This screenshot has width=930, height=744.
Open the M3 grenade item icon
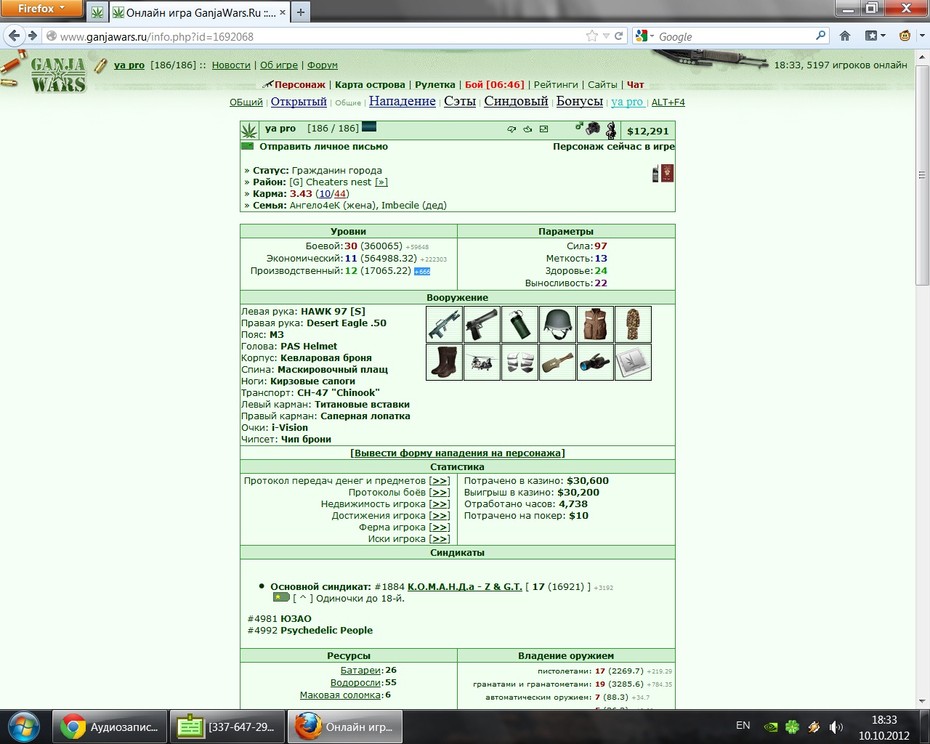pos(520,325)
